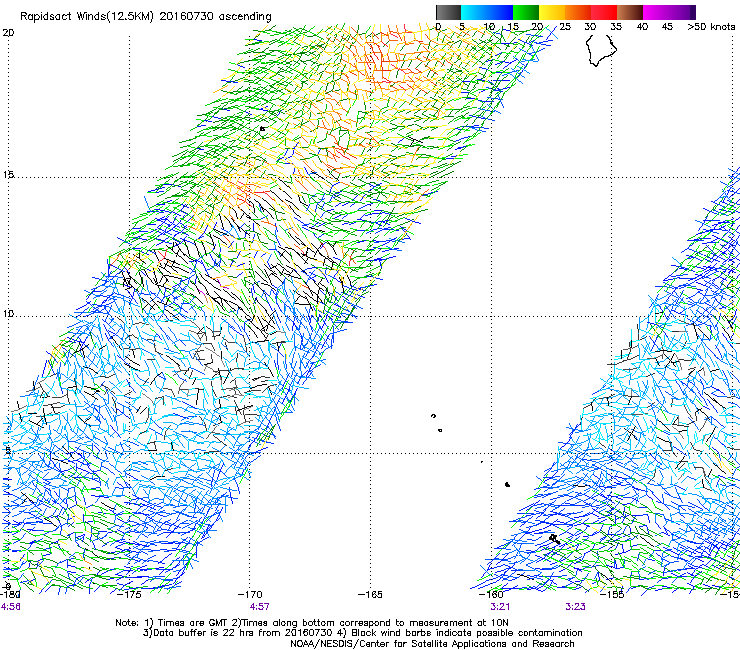Click the purple pass time '3:21'
Screen dimensions: 740x650
pos(500,607)
